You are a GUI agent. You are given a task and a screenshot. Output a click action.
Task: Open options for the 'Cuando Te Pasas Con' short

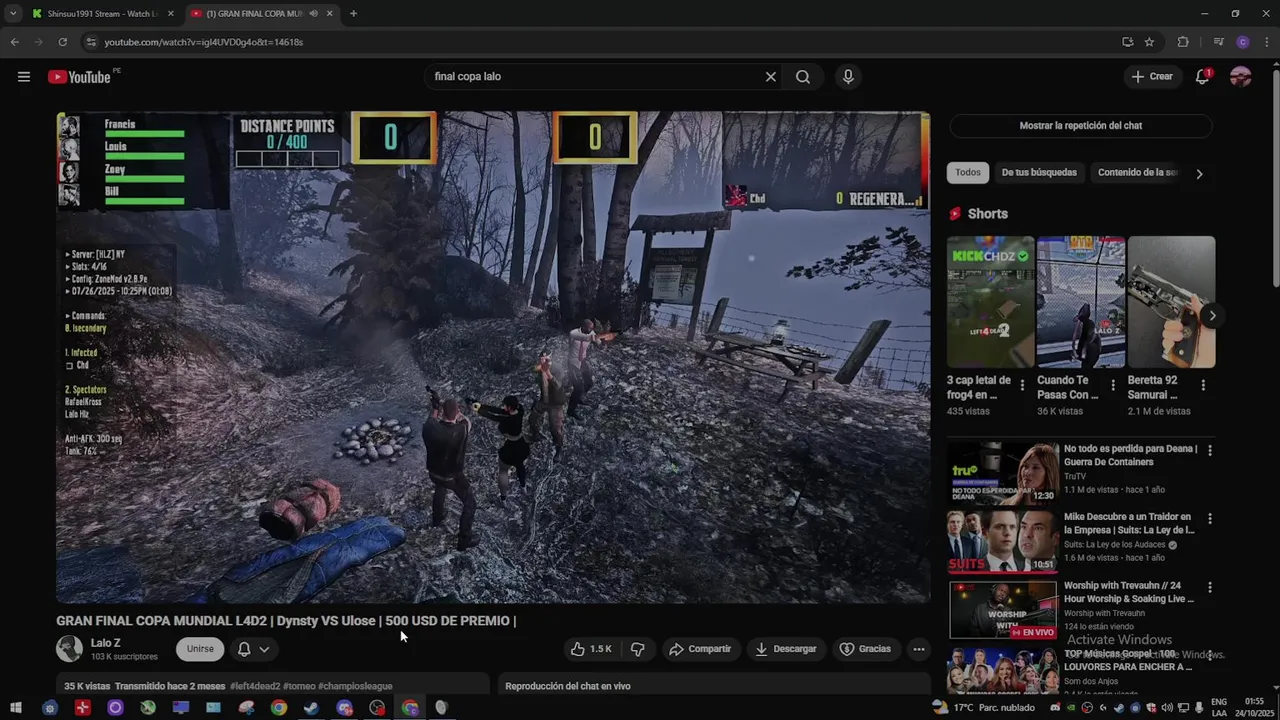point(1113,385)
